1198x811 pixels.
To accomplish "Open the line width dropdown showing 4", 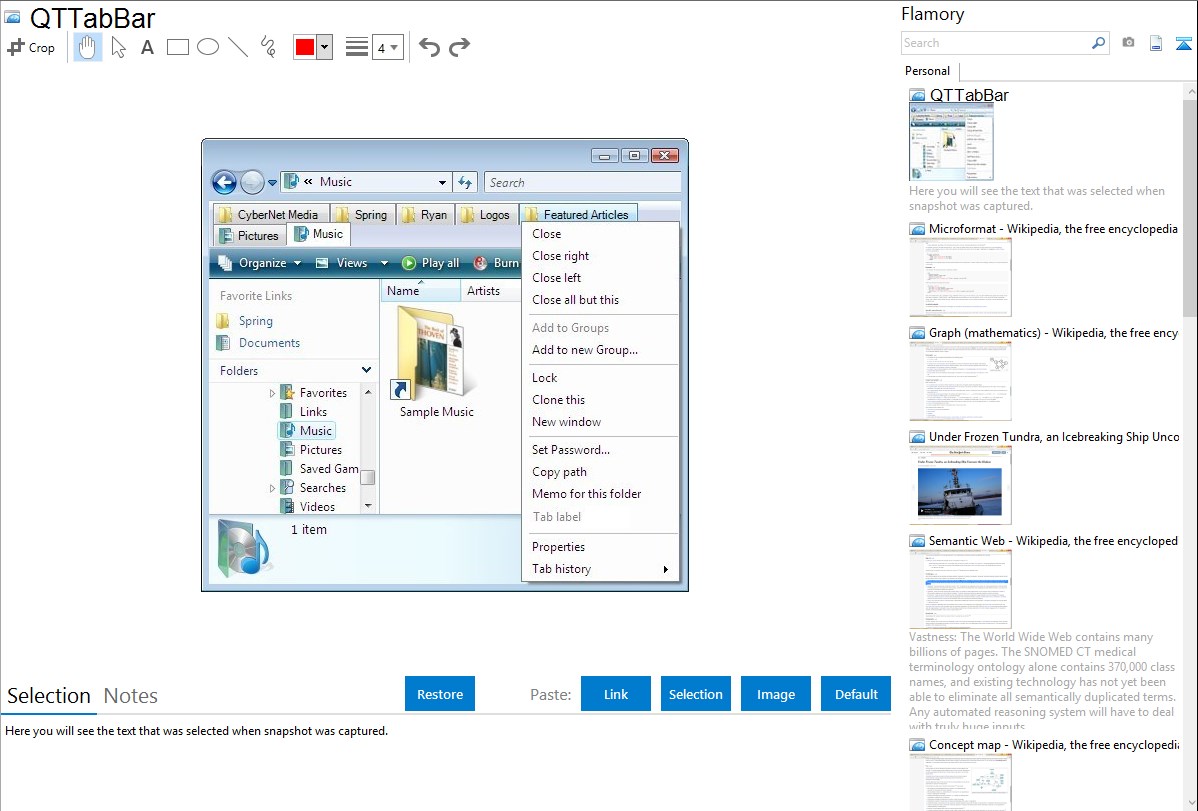I will click(388, 47).
